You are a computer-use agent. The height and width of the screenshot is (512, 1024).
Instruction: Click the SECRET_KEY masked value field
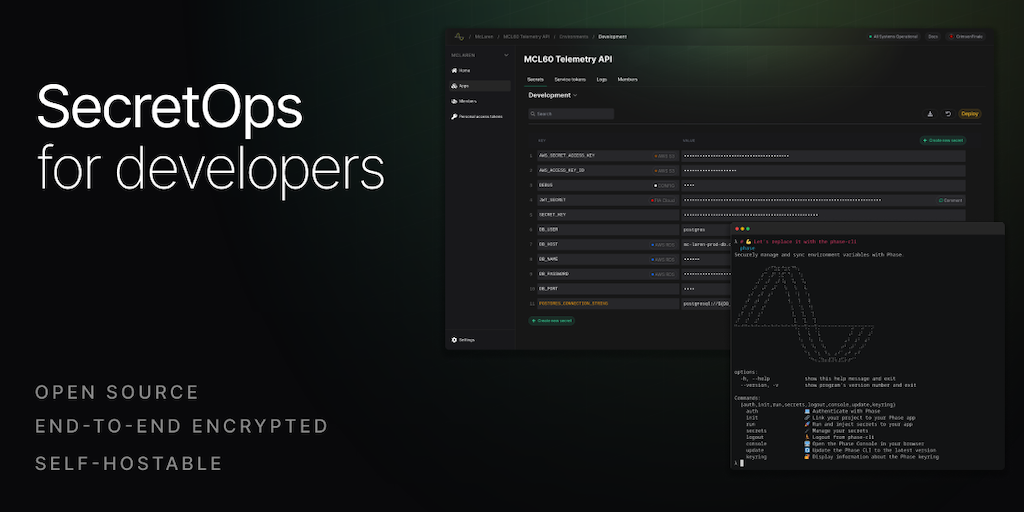[824, 215]
